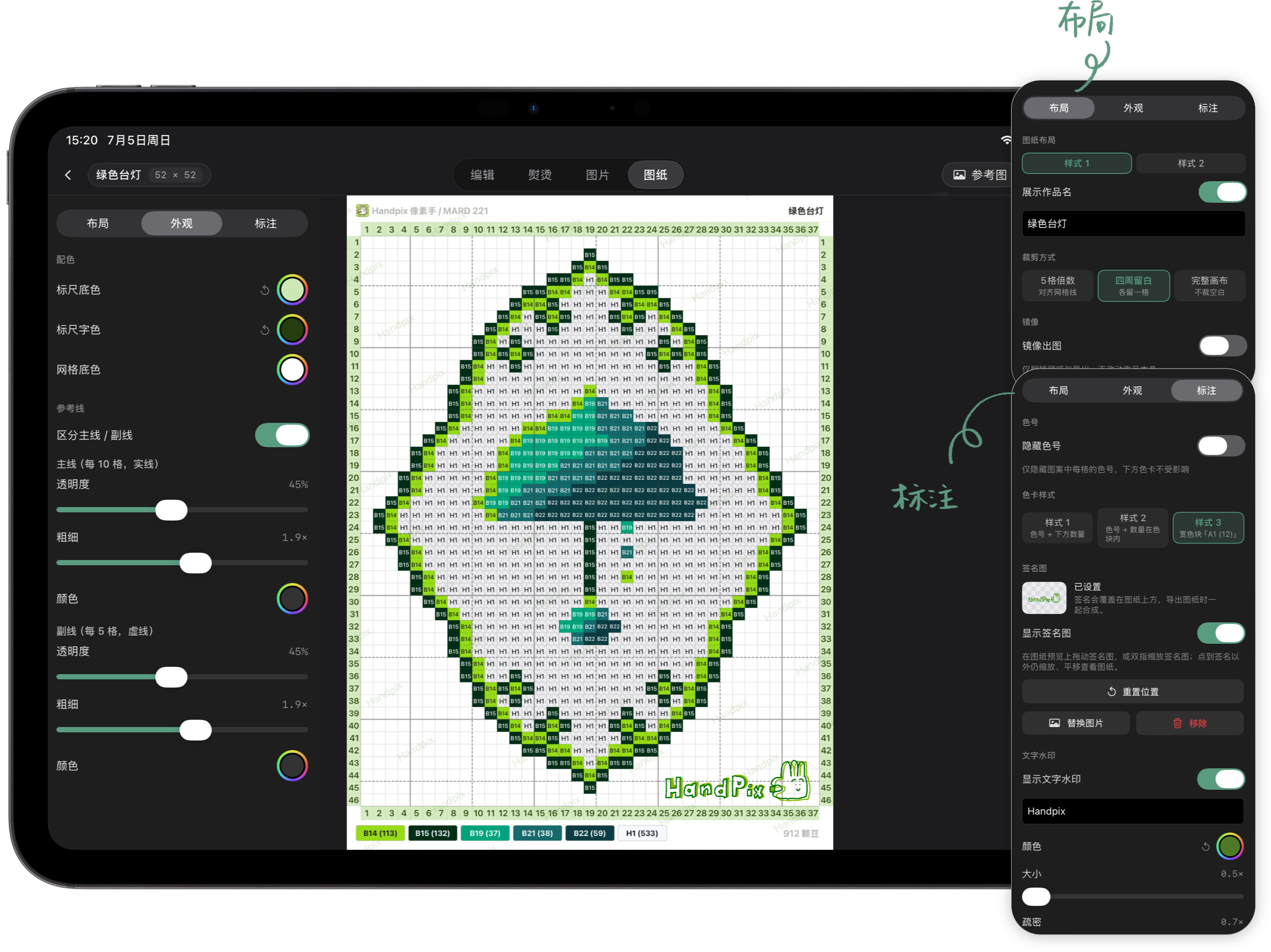Switch to the 图纸 tab
Viewport: 1271px width, 952px height.
pyautogui.click(x=656, y=175)
